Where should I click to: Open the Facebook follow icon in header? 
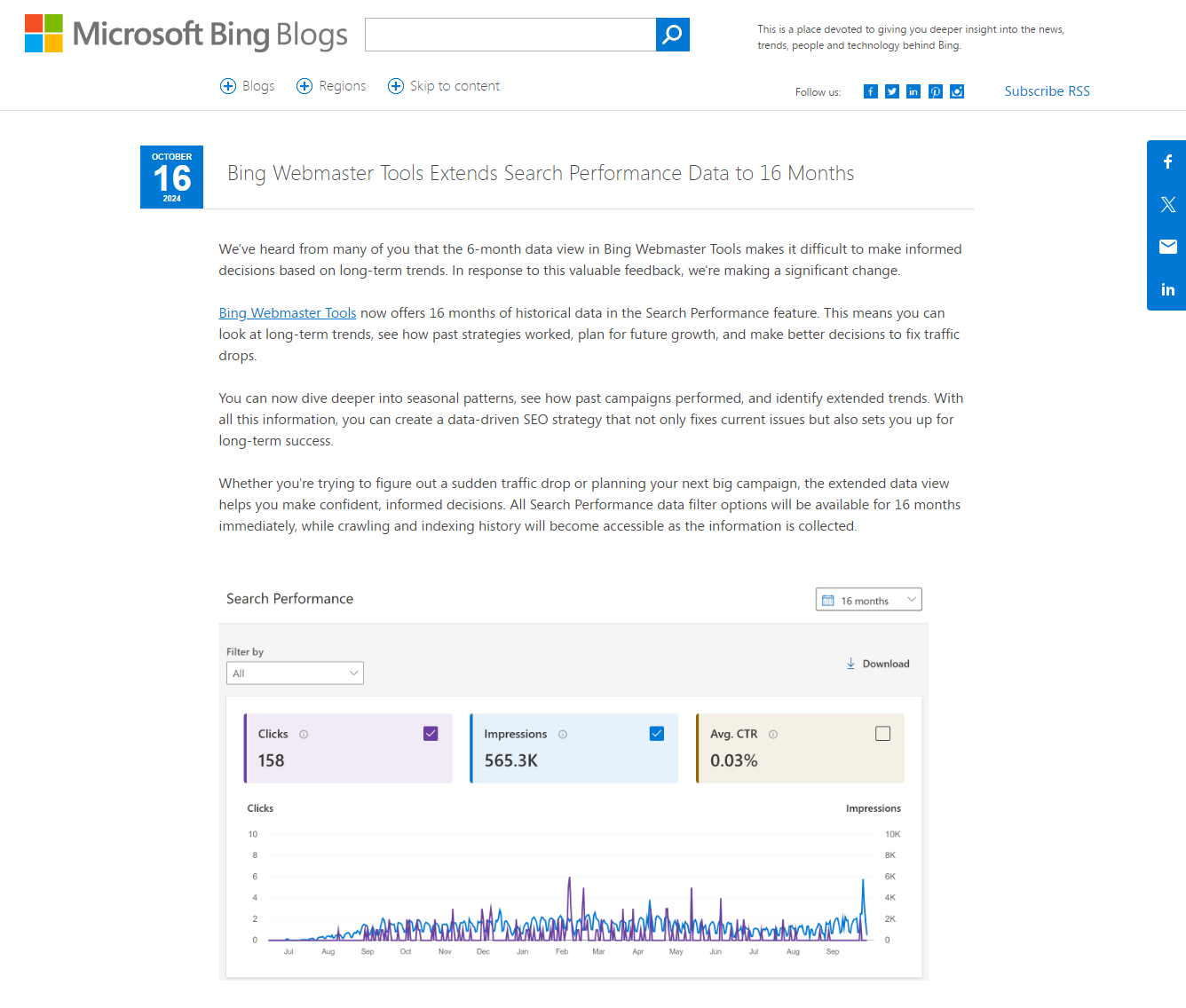871,91
